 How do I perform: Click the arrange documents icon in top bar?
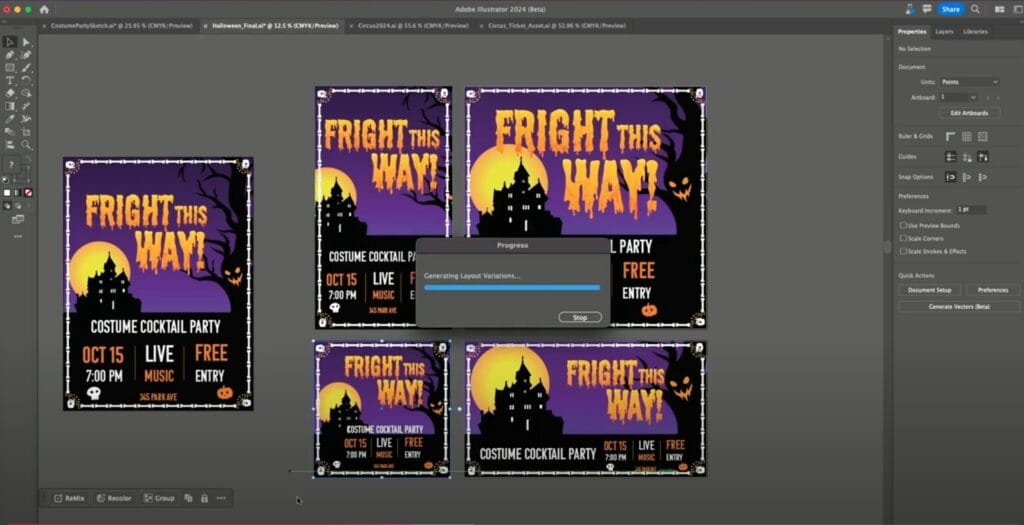pyautogui.click(x=999, y=9)
